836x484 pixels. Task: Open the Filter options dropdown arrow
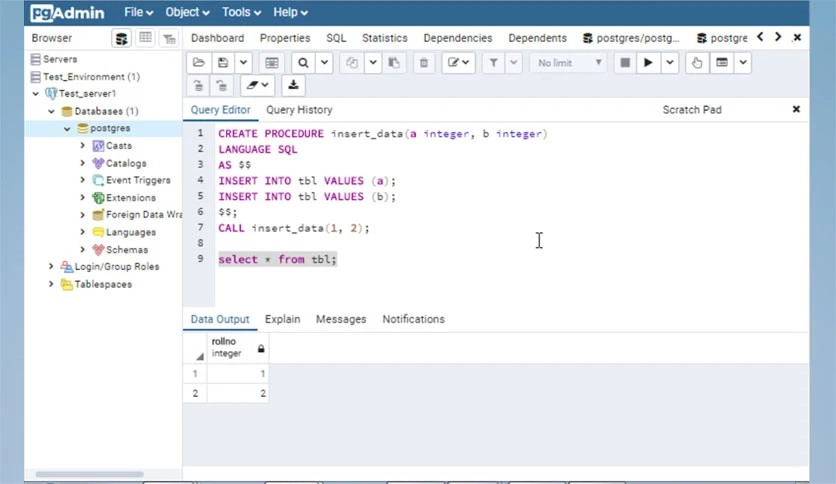pyautogui.click(x=513, y=63)
